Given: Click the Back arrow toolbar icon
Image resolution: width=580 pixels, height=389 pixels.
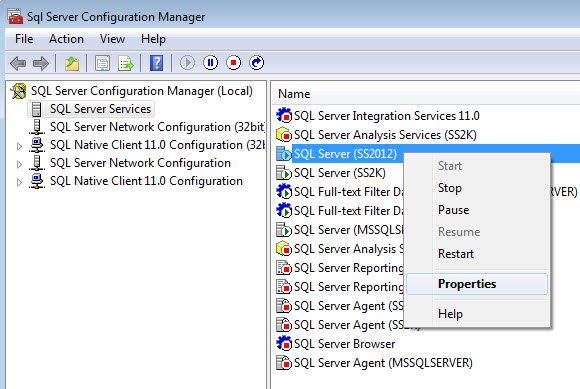Looking at the screenshot, I should point(18,63).
